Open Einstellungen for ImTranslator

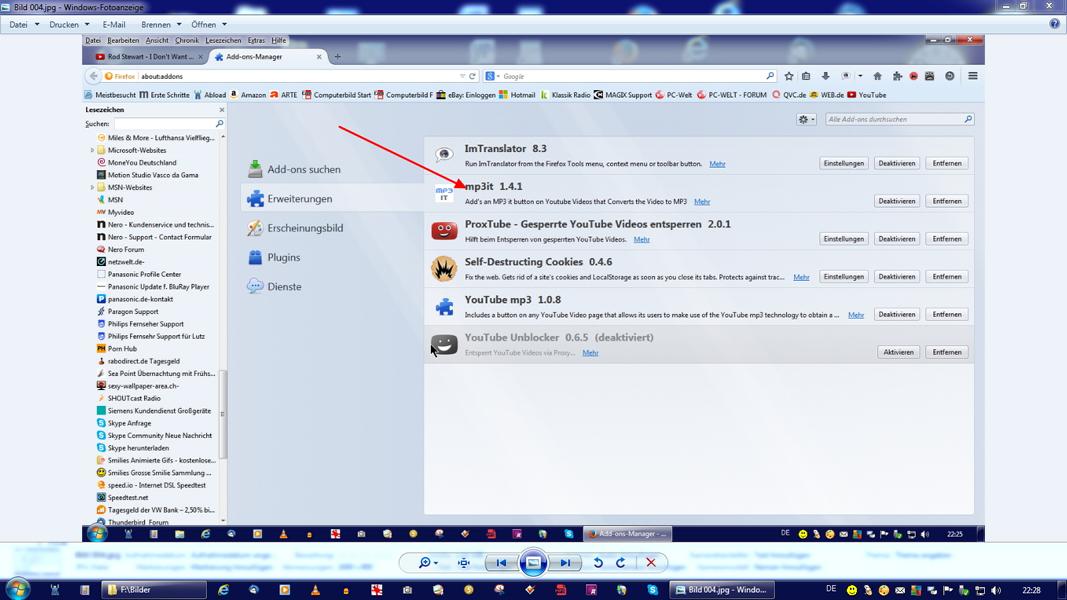(x=844, y=163)
